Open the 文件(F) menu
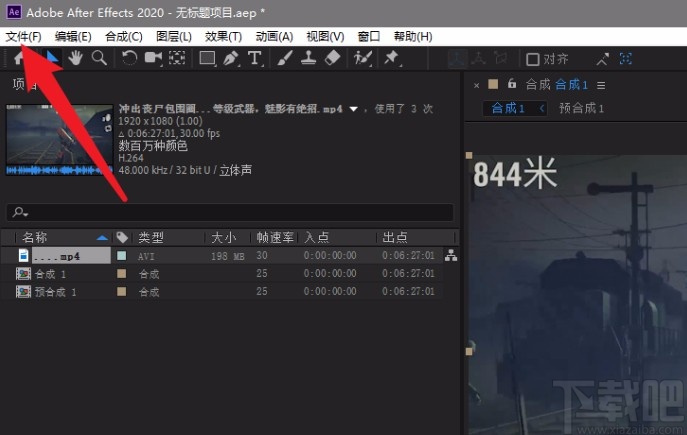The height and width of the screenshot is (435, 687). pyautogui.click(x=23, y=36)
